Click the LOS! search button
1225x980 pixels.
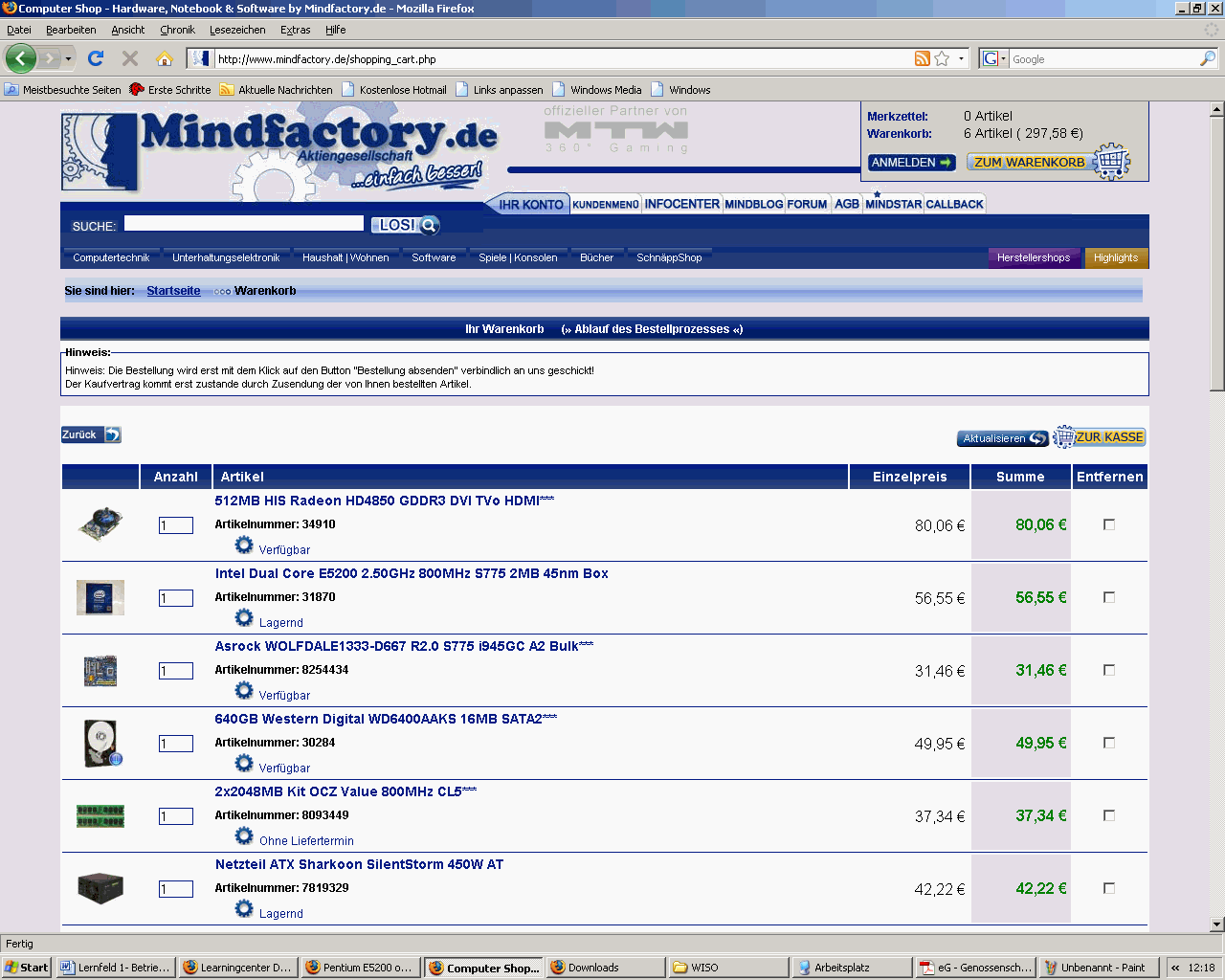click(405, 225)
